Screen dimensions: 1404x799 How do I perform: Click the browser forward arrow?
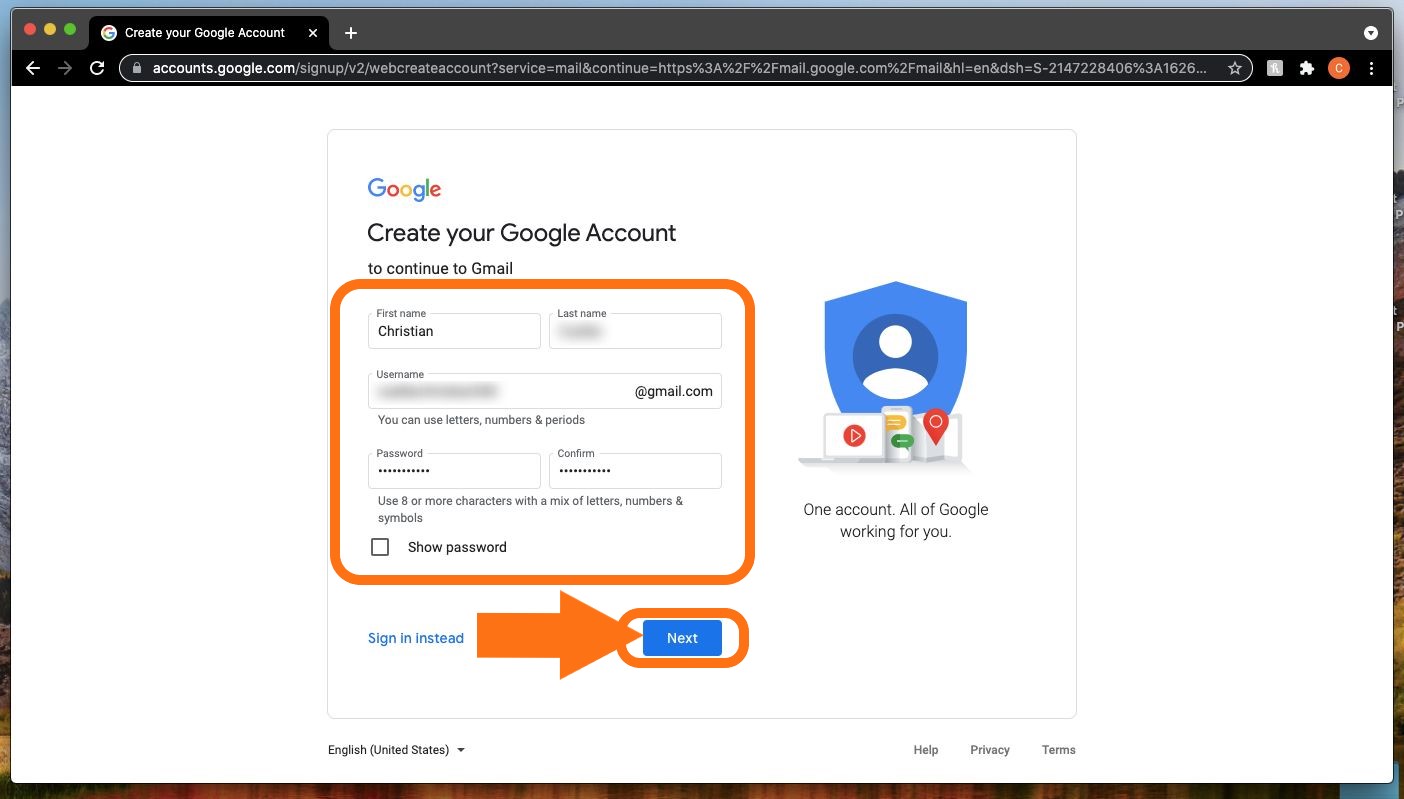click(x=65, y=68)
